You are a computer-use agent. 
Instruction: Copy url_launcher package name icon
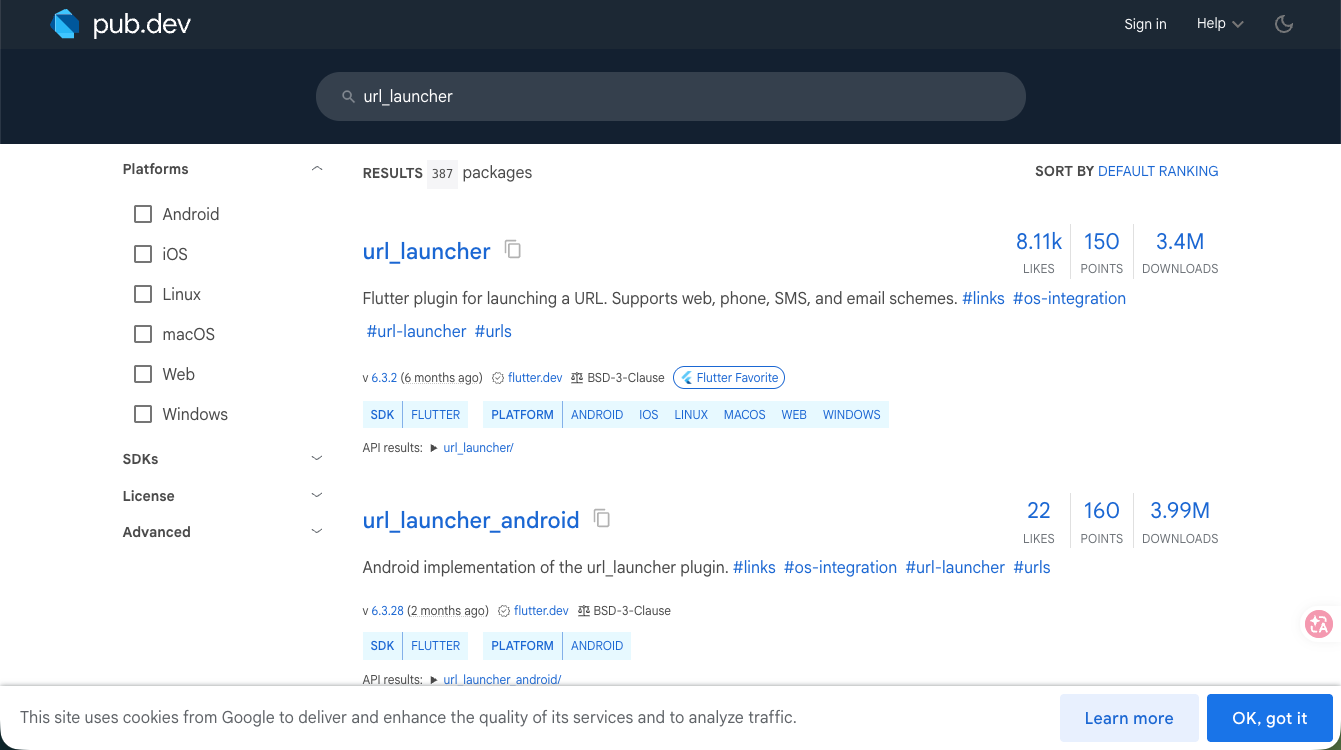tap(513, 249)
